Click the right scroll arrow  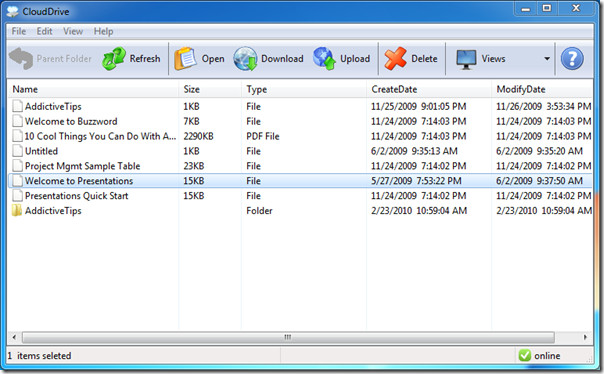(x=585, y=337)
